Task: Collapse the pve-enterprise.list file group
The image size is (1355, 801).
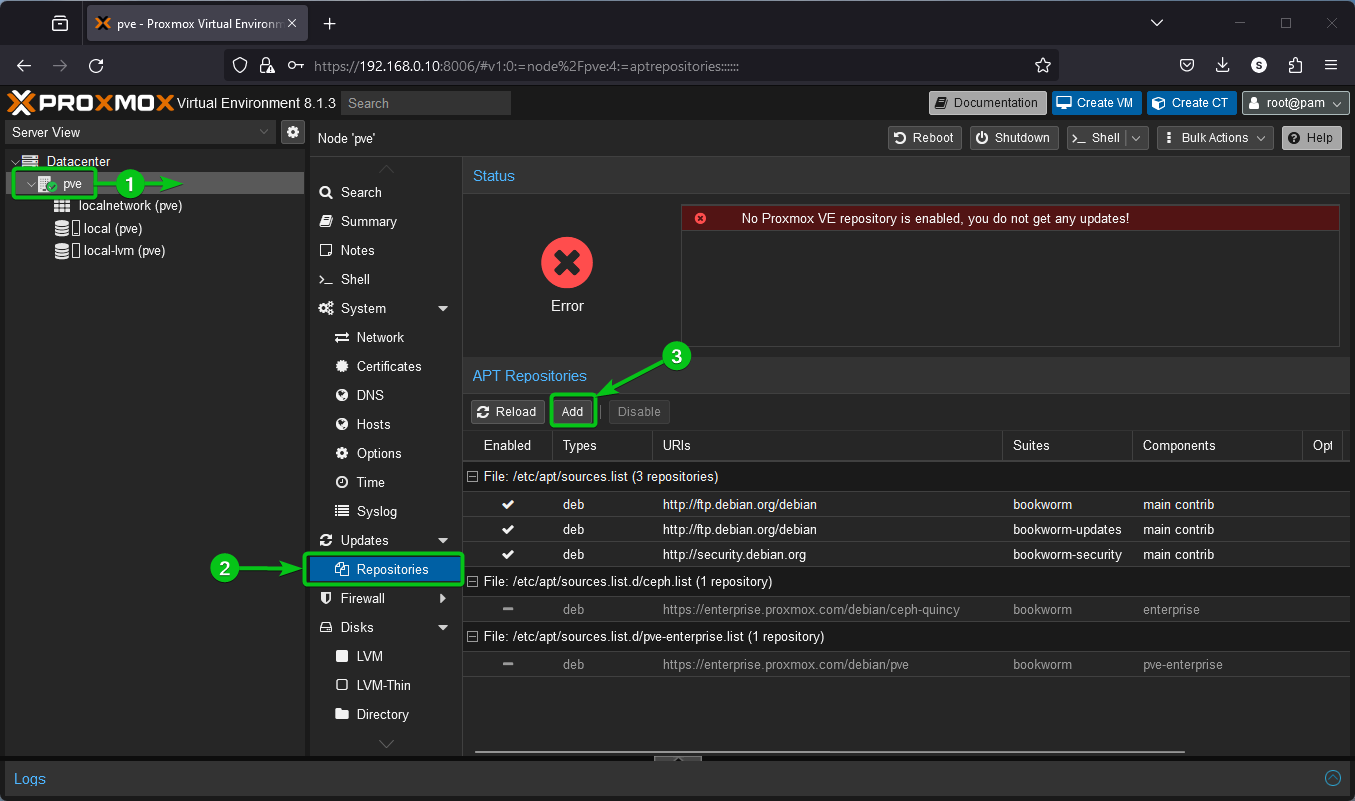Action: click(x=472, y=636)
